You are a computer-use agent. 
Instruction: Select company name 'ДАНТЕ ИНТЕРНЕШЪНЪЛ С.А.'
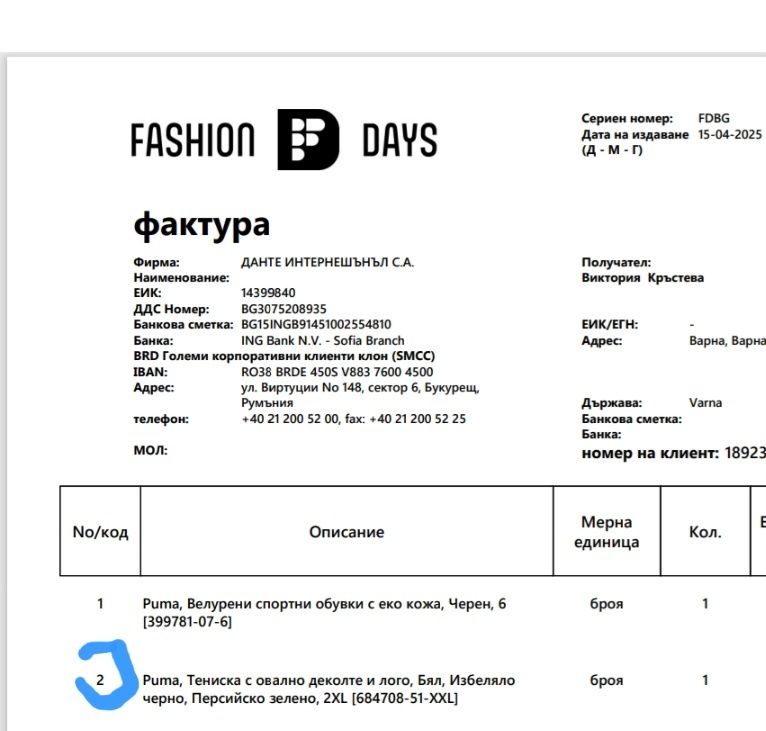coord(327,262)
